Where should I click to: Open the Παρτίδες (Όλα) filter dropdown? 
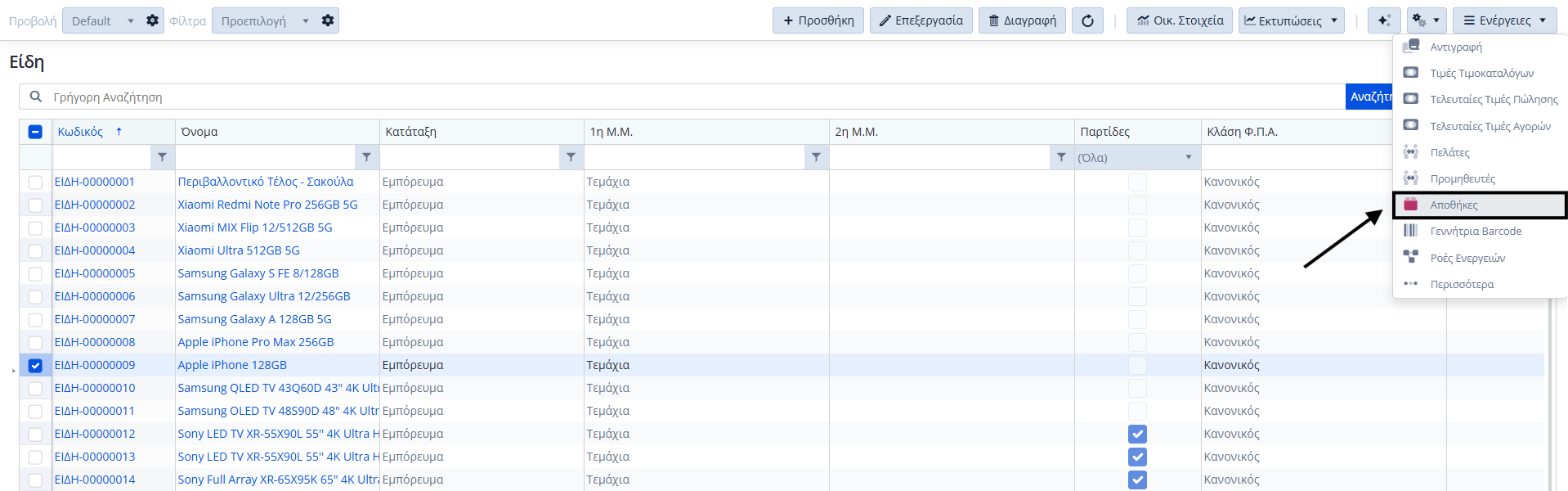pos(1188,157)
